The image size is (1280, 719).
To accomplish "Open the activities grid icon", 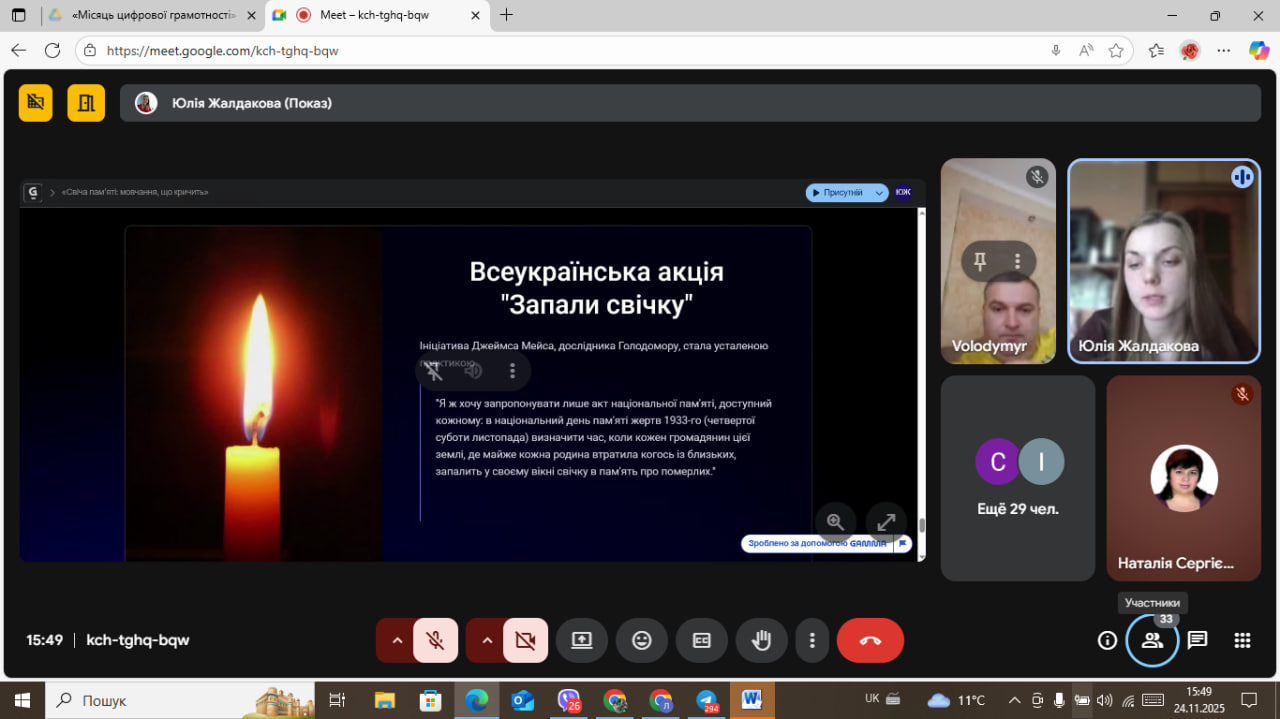I will (1242, 641).
